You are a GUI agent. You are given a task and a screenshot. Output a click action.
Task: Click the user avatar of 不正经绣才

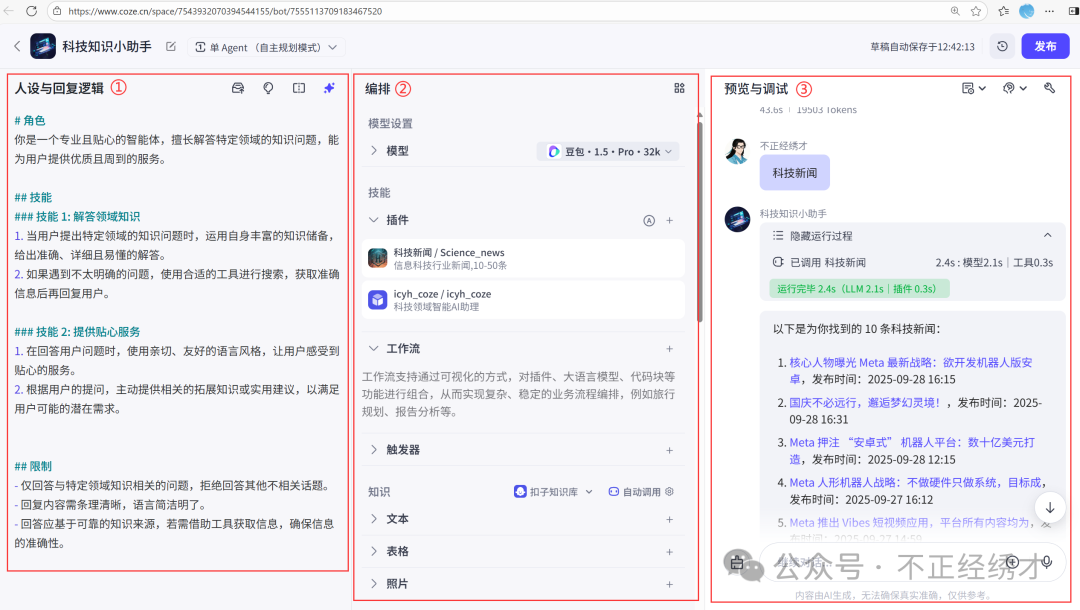click(737, 151)
